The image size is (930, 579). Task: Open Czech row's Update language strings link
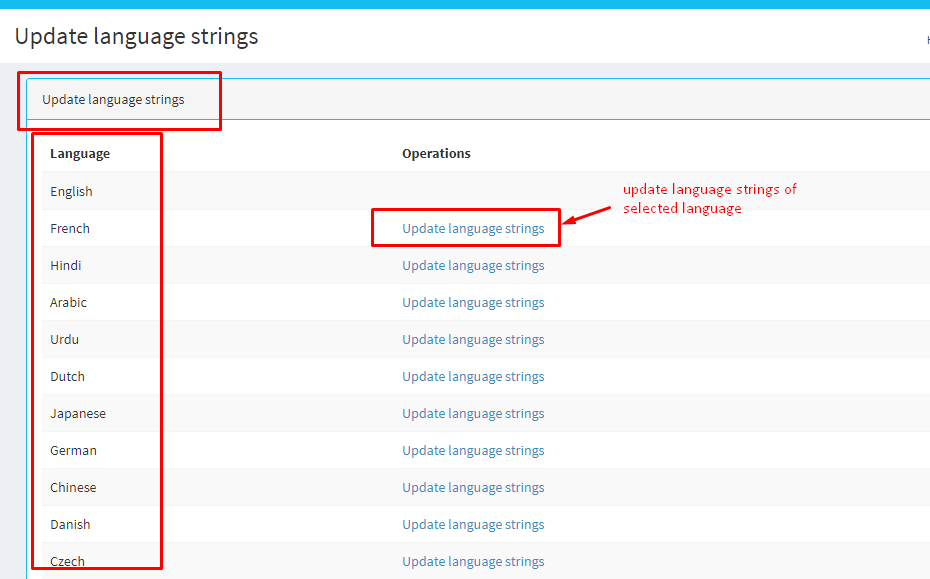(473, 562)
